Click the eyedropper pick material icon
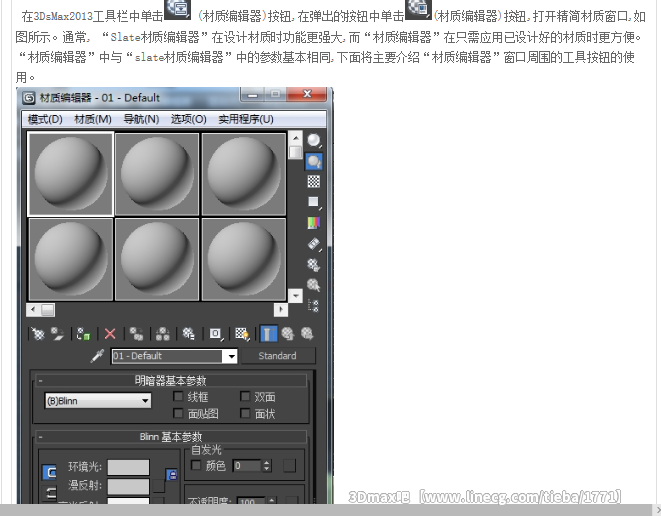 [97, 356]
